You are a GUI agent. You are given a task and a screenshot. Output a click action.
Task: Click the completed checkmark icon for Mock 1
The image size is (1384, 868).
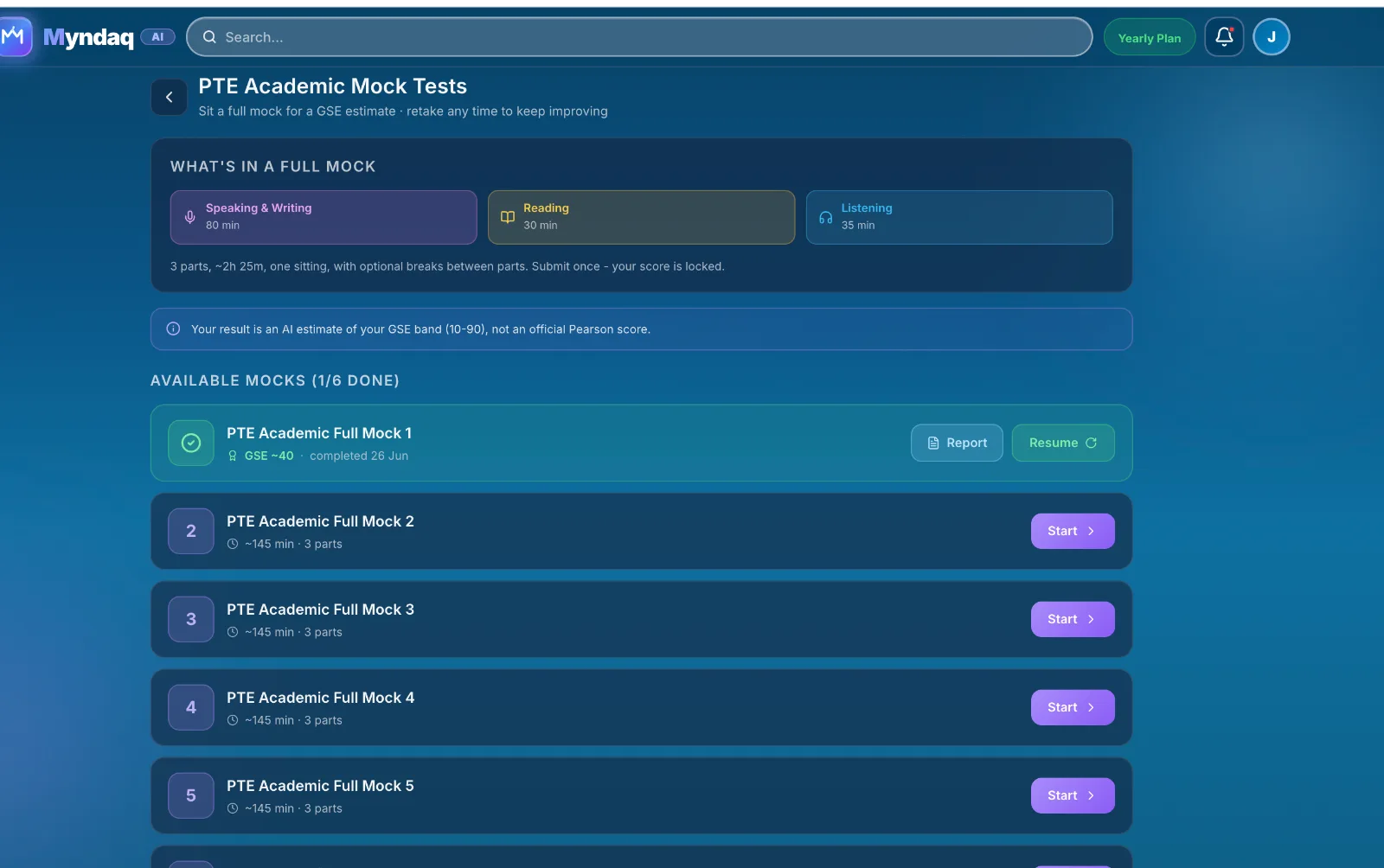coord(191,443)
